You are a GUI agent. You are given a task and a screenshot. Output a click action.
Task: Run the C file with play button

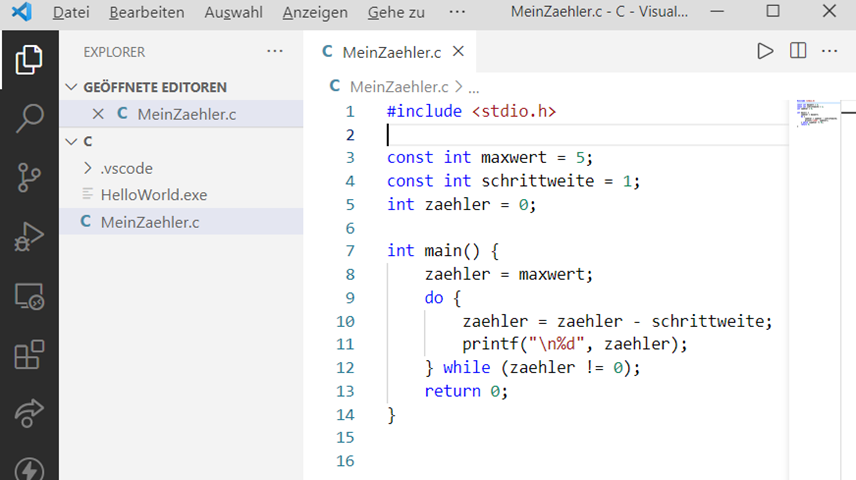point(765,51)
